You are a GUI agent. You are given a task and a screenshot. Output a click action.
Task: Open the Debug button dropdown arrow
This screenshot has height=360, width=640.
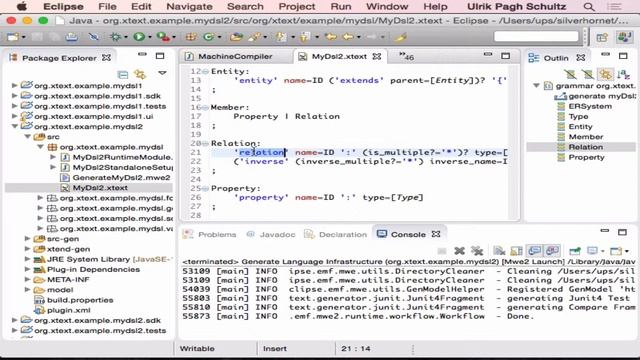click(x=126, y=38)
